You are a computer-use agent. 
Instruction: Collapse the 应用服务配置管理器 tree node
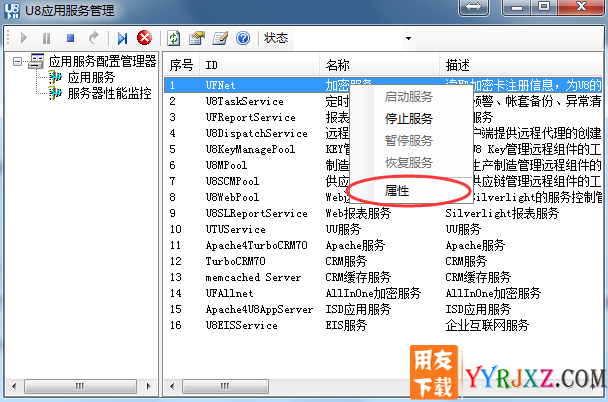(17, 61)
